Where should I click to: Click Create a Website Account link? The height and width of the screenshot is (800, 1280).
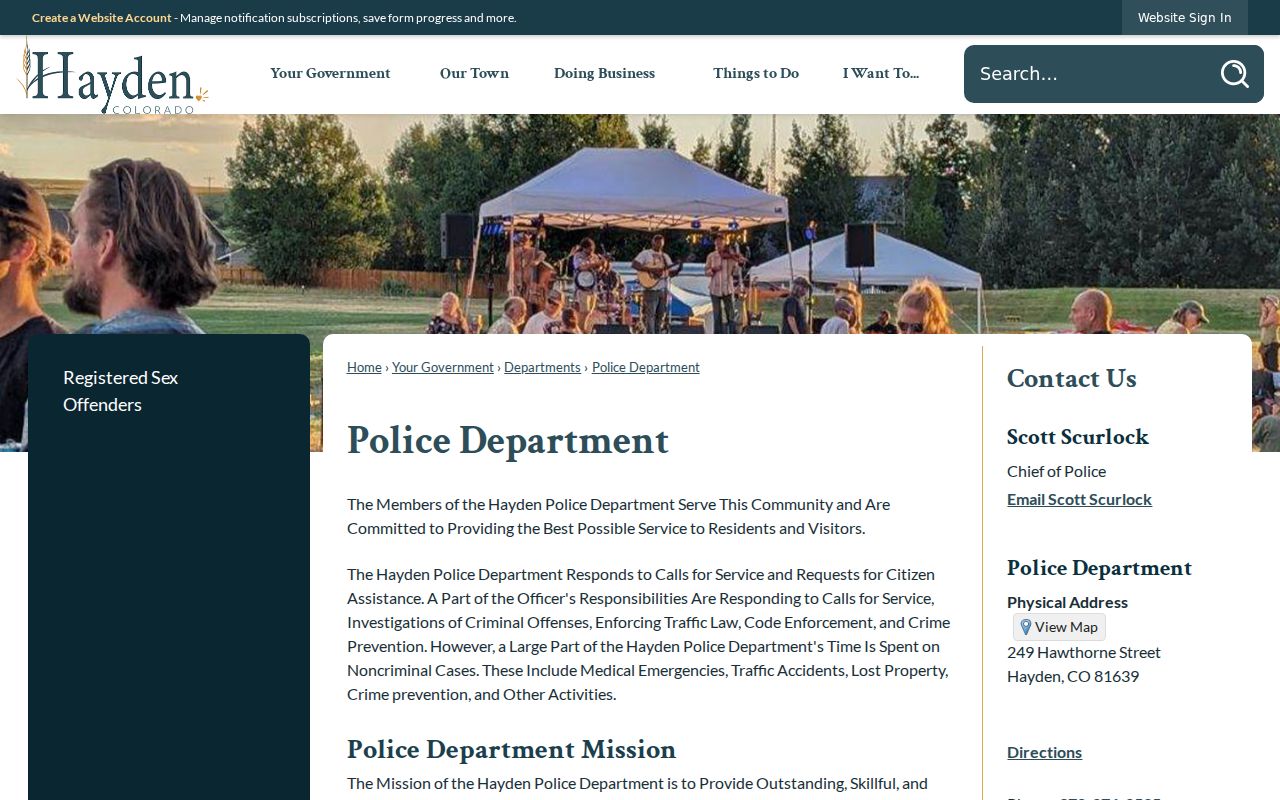102,18
